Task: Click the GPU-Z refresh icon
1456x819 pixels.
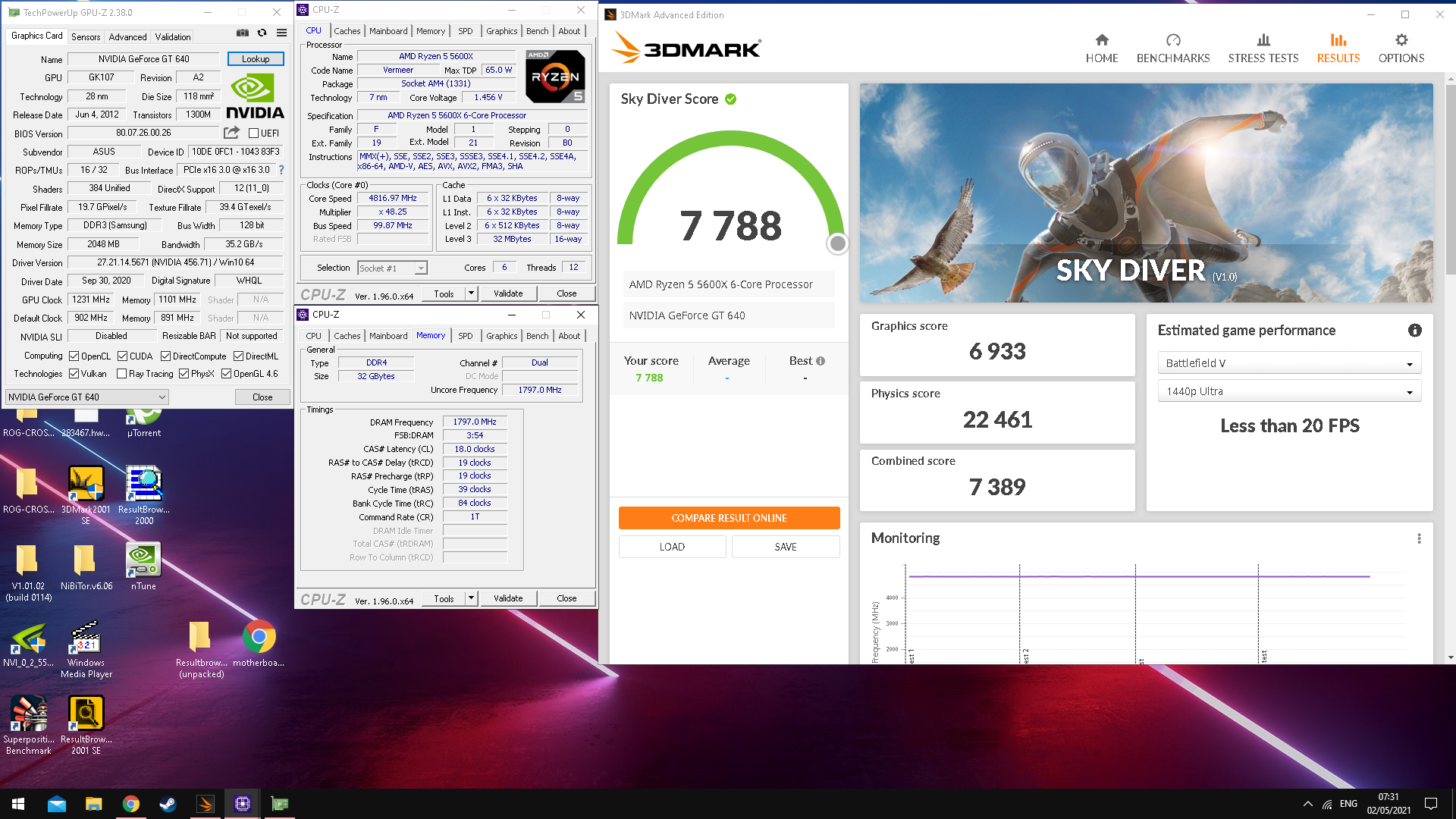Action: click(262, 33)
